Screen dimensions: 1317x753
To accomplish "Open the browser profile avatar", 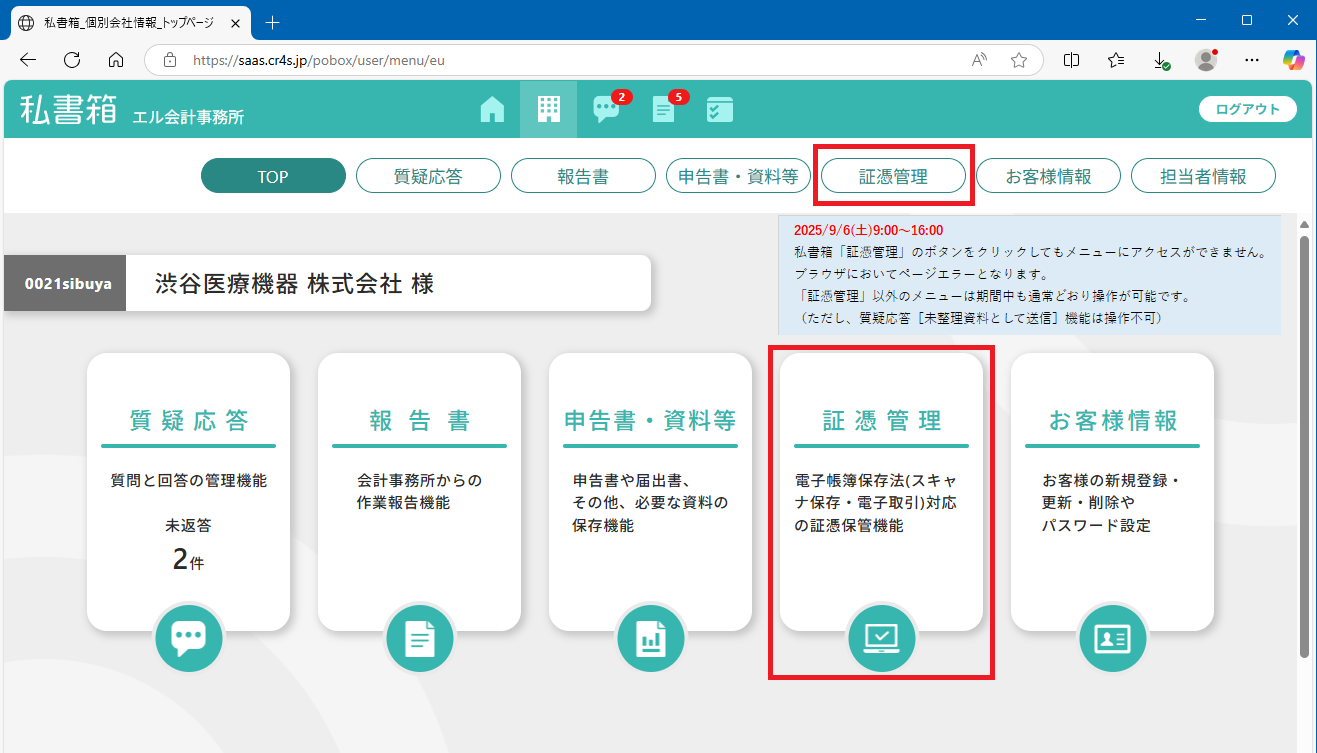I will pos(1206,60).
